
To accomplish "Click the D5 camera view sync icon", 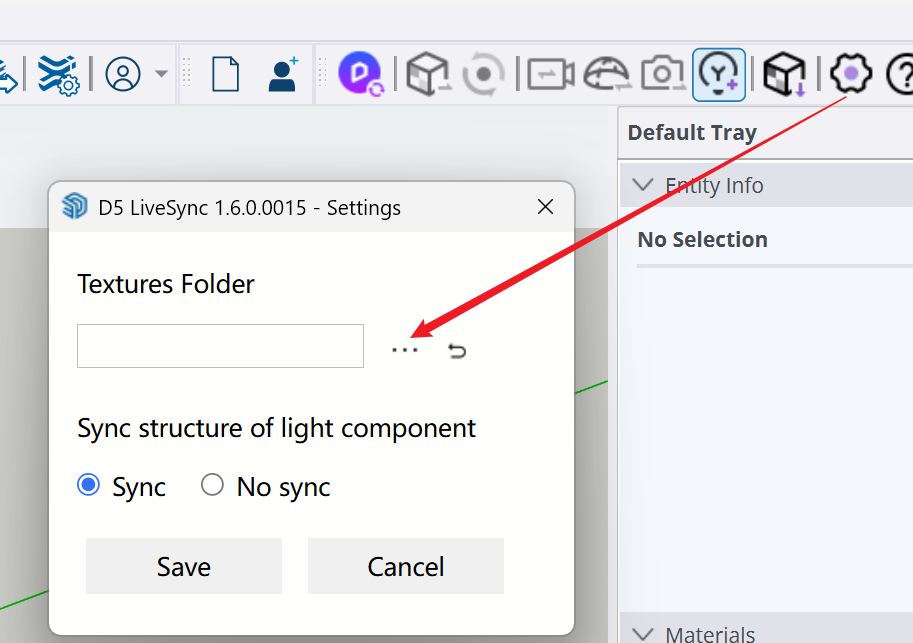I will [x=550, y=74].
